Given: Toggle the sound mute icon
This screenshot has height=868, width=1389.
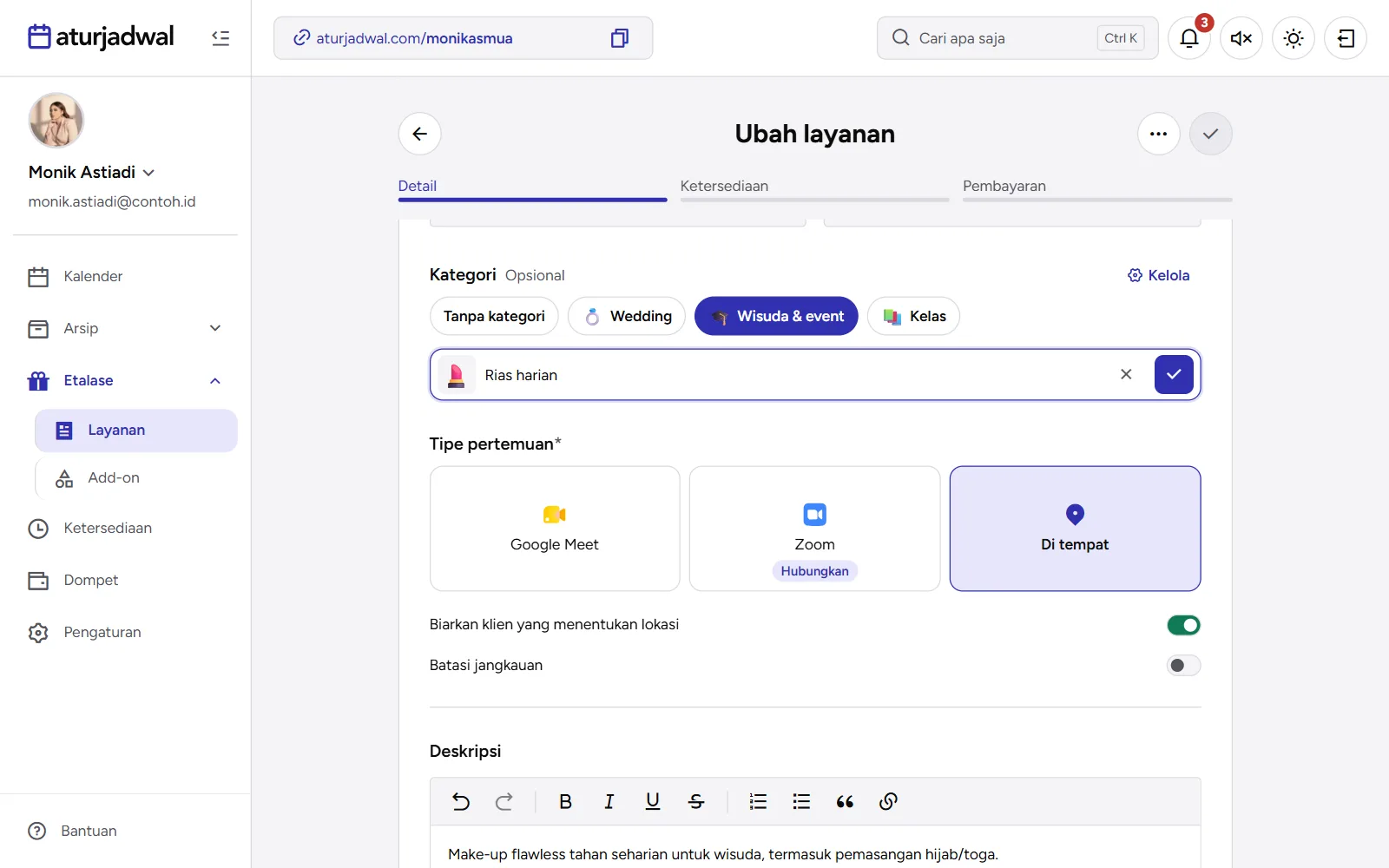Looking at the screenshot, I should point(1241,38).
